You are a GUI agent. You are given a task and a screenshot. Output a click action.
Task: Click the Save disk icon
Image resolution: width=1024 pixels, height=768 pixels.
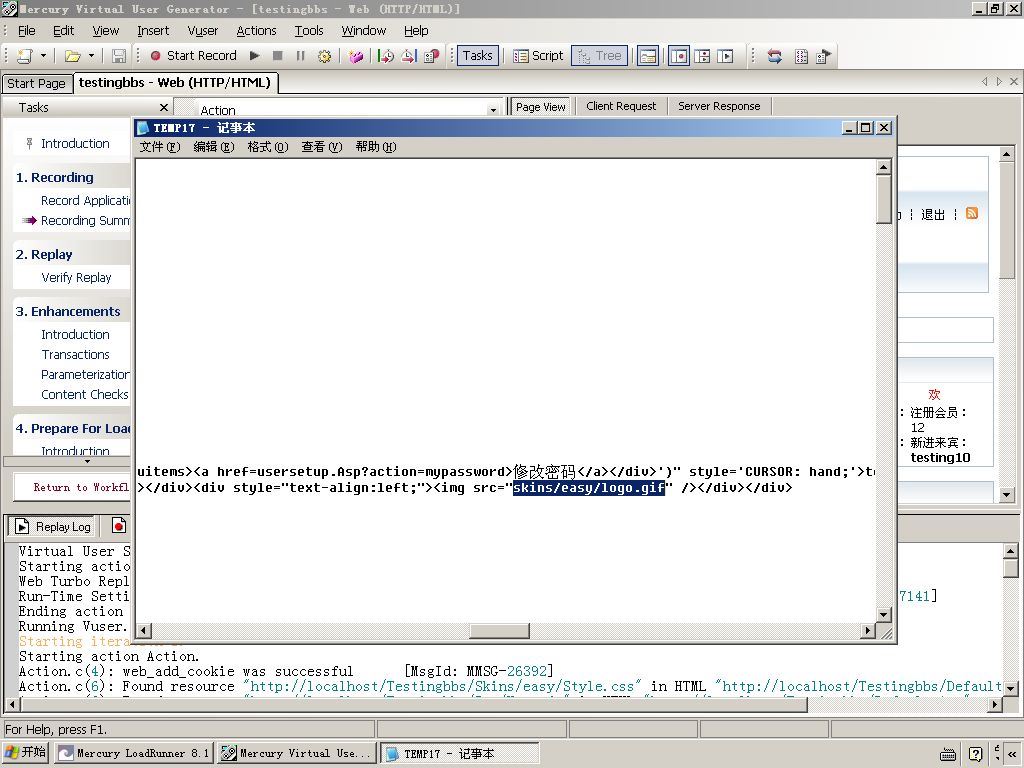coord(118,56)
